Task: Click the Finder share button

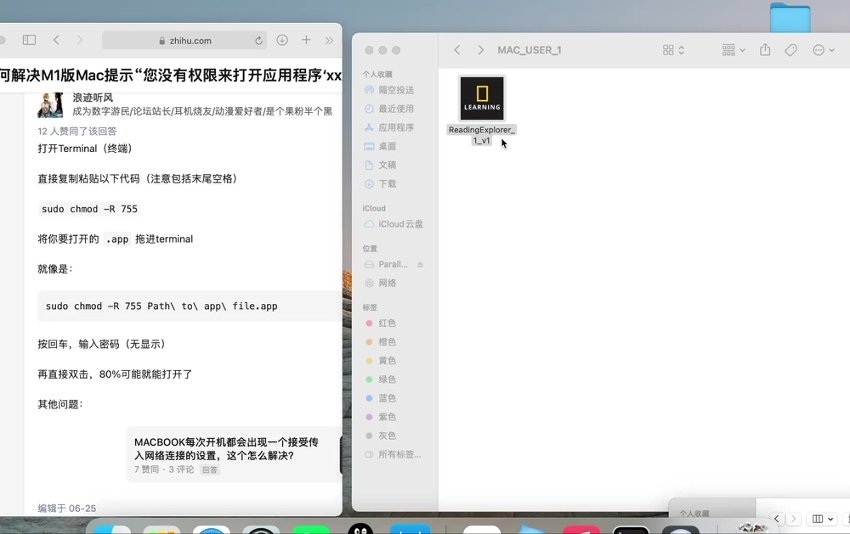Action: (765, 50)
